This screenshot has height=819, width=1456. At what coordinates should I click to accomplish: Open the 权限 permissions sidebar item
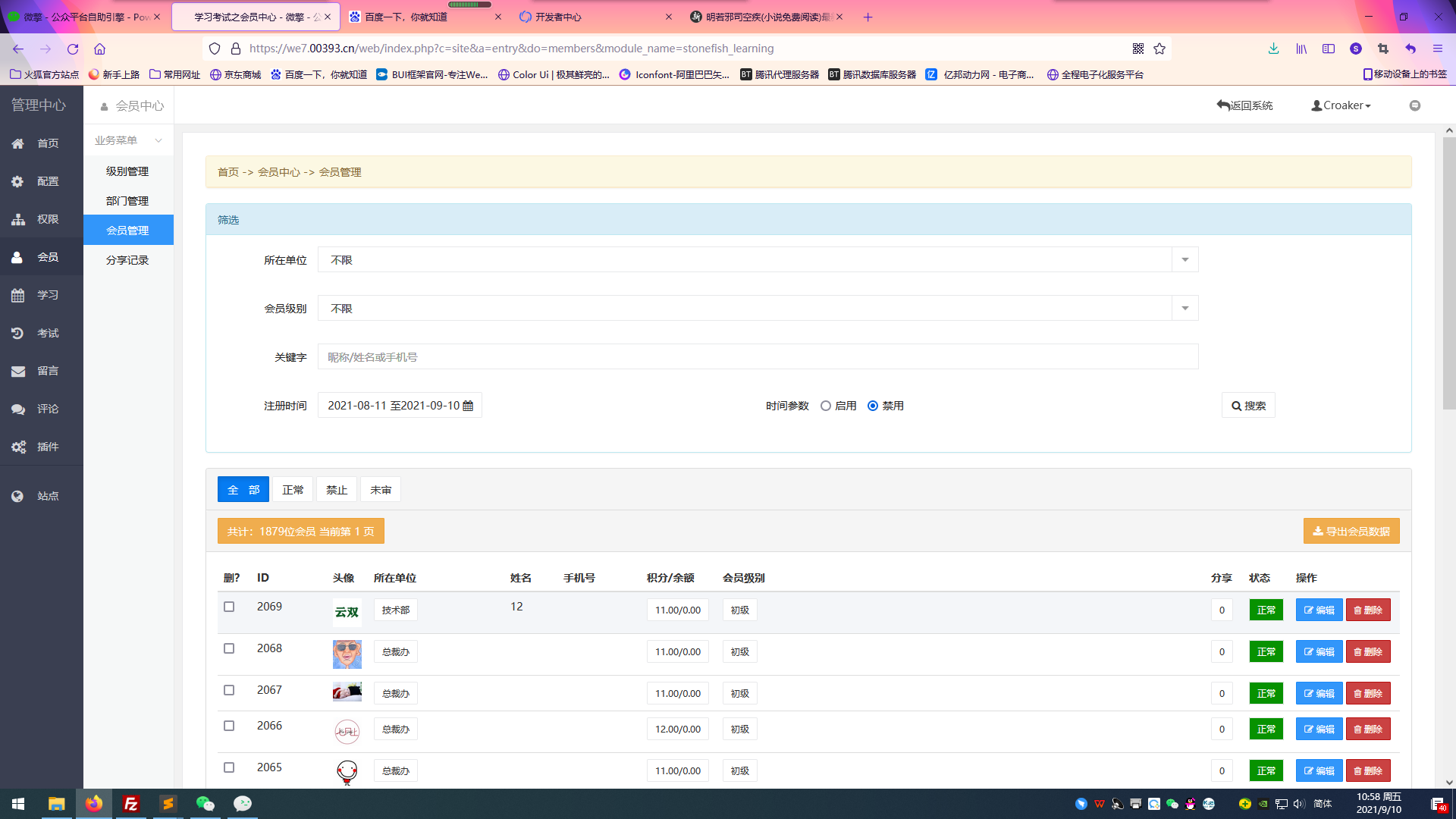42,219
